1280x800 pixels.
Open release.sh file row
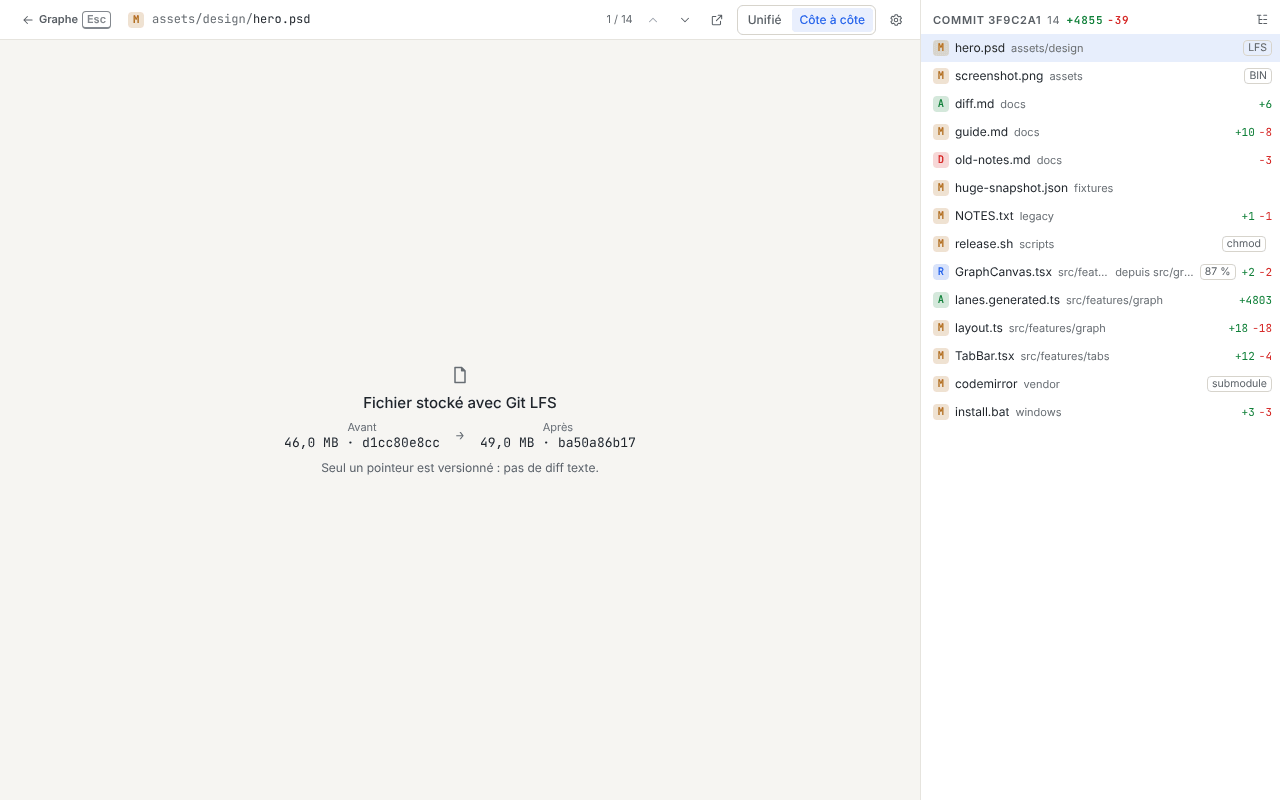click(x=1100, y=244)
